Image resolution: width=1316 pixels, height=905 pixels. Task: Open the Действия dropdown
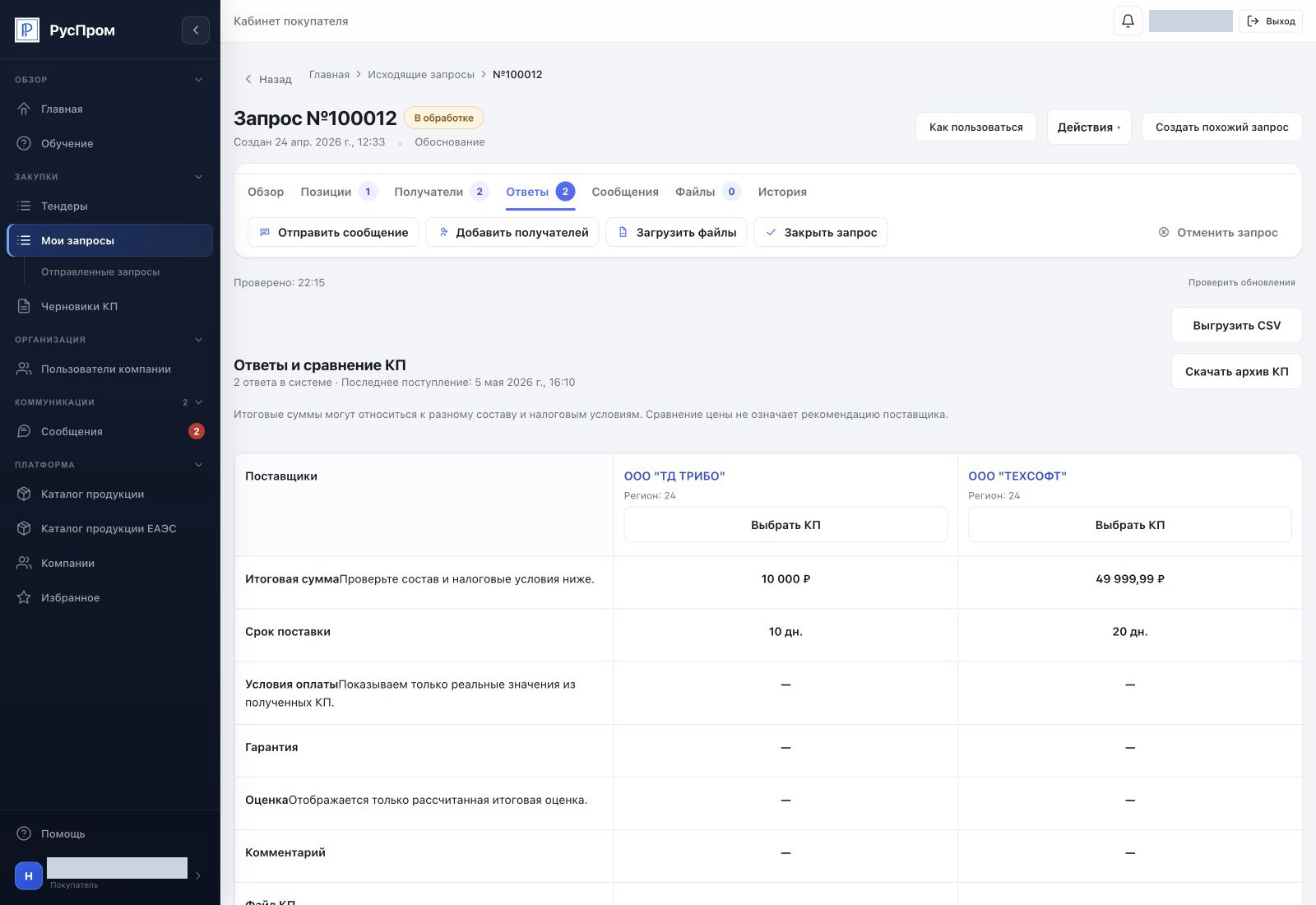(x=1089, y=127)
